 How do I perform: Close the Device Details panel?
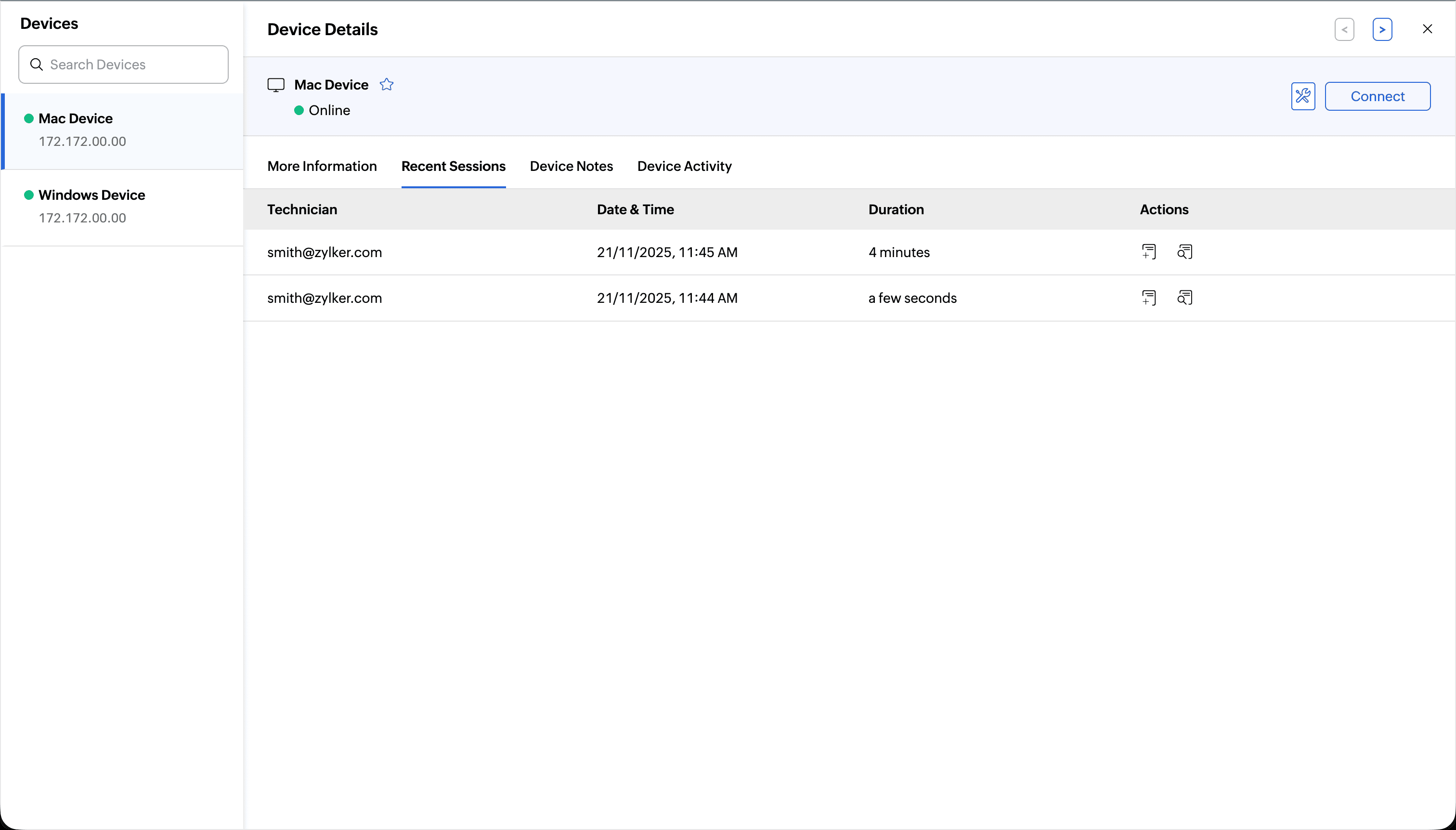(x=1427, y=29)
